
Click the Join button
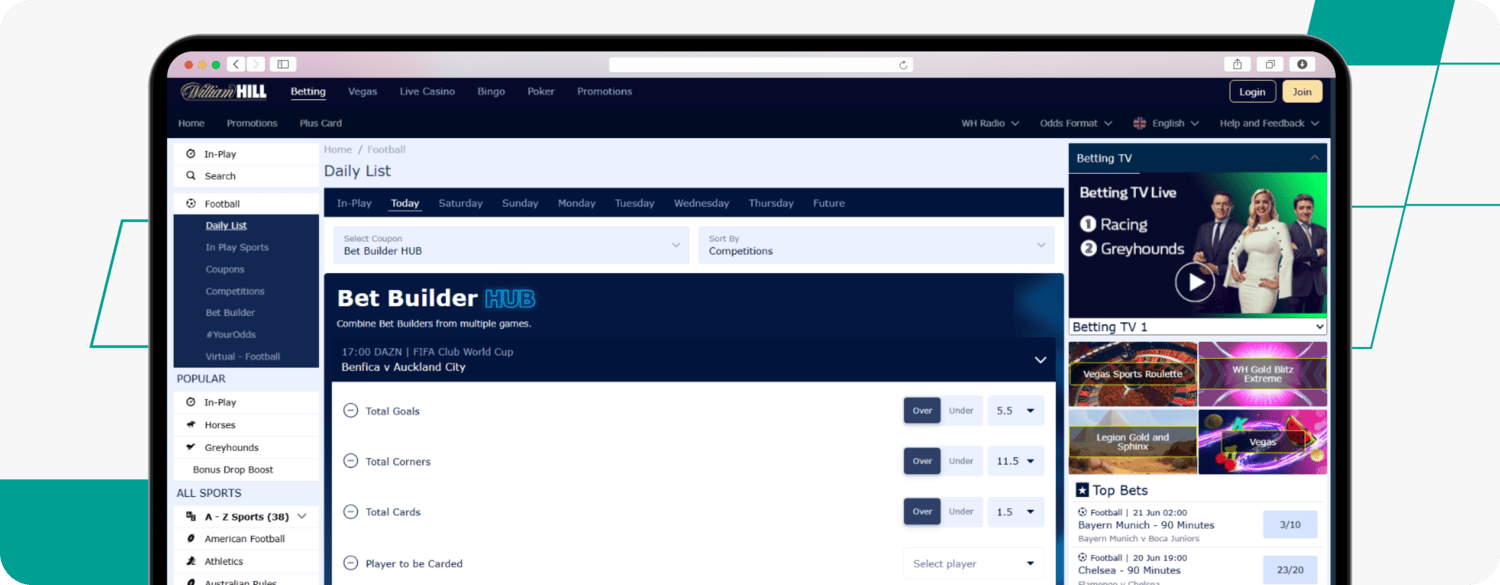click(1302, 92)
